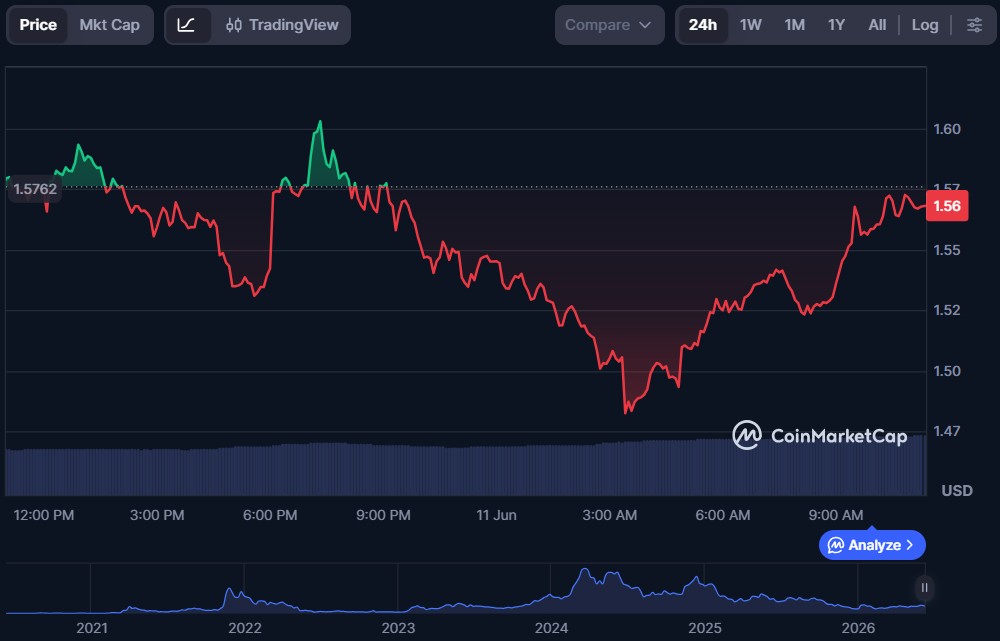Screen dimensions: 1000x641
Task: Click the 9:00 AM time axis label
Action: pos(835,515)
